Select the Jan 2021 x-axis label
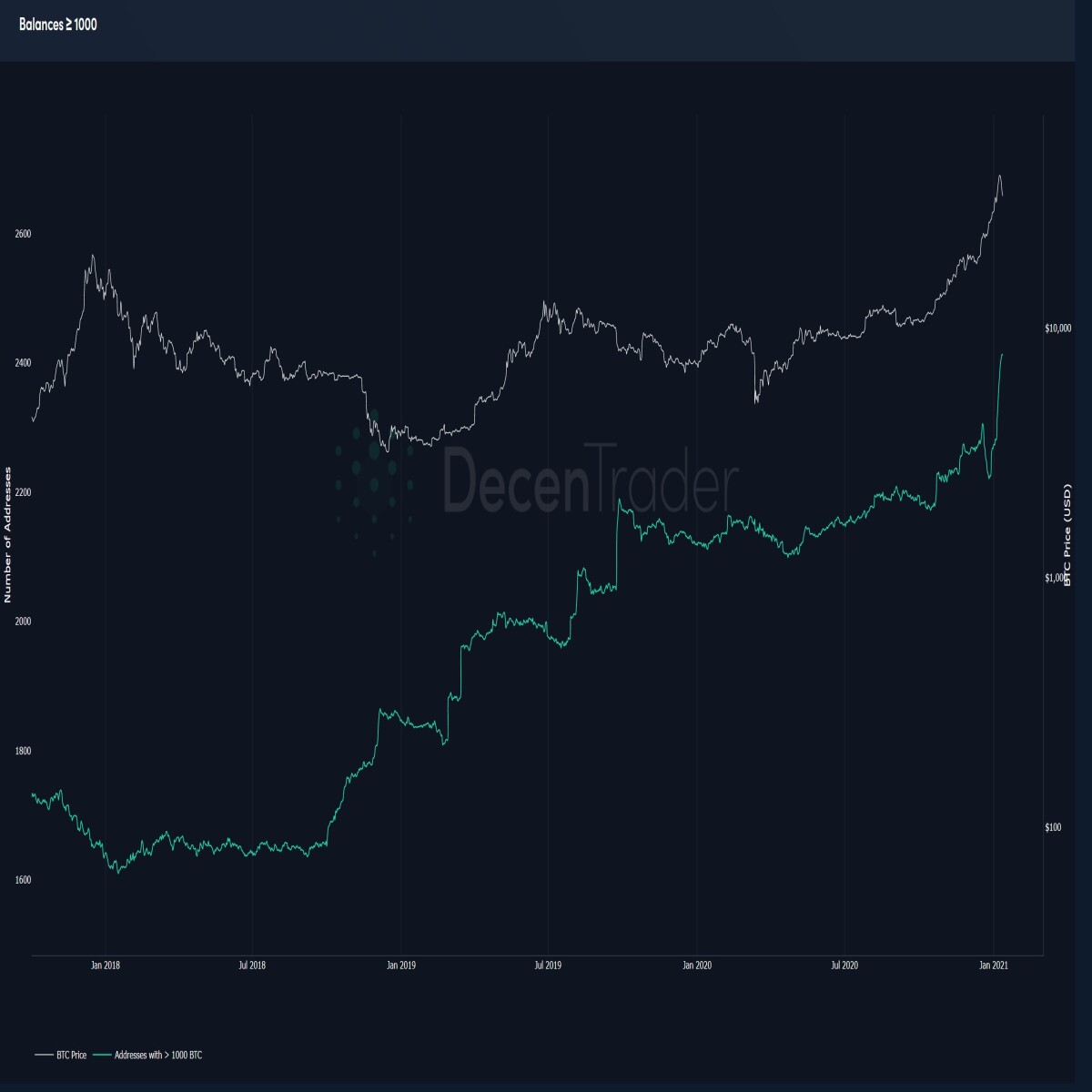The width and height of the screenshot is (1092, 1092). click(x=993, y=966)
